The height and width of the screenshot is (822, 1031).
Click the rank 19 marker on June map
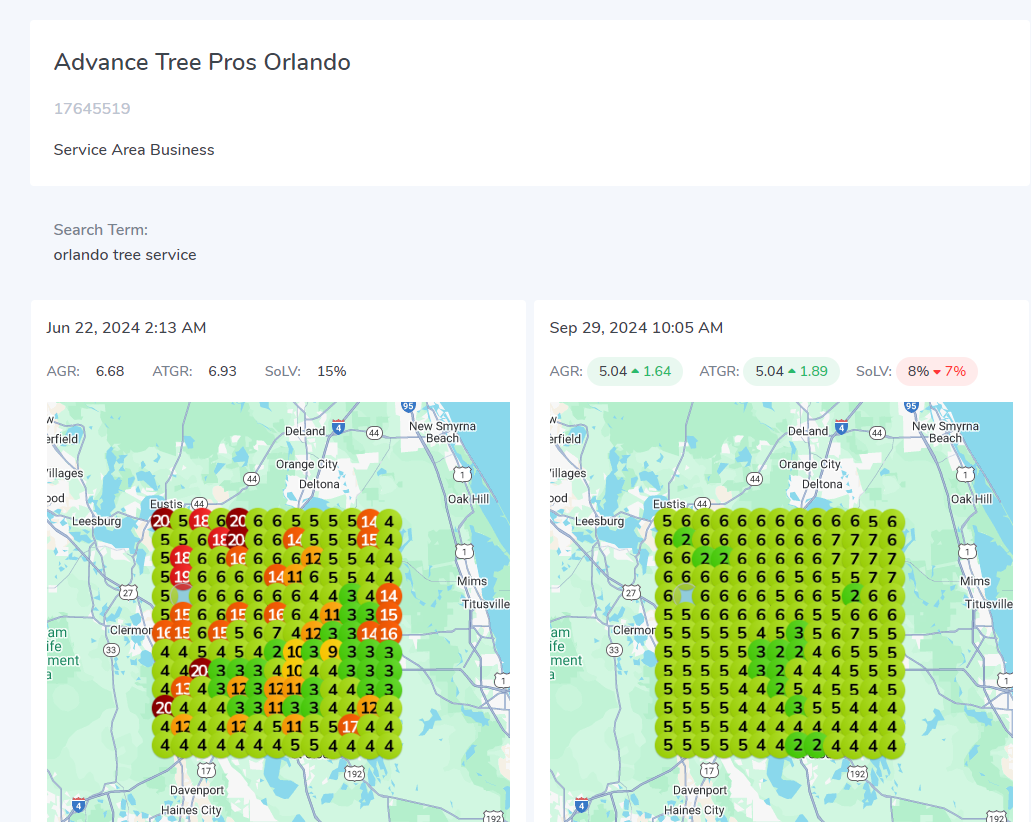point(182,577)
